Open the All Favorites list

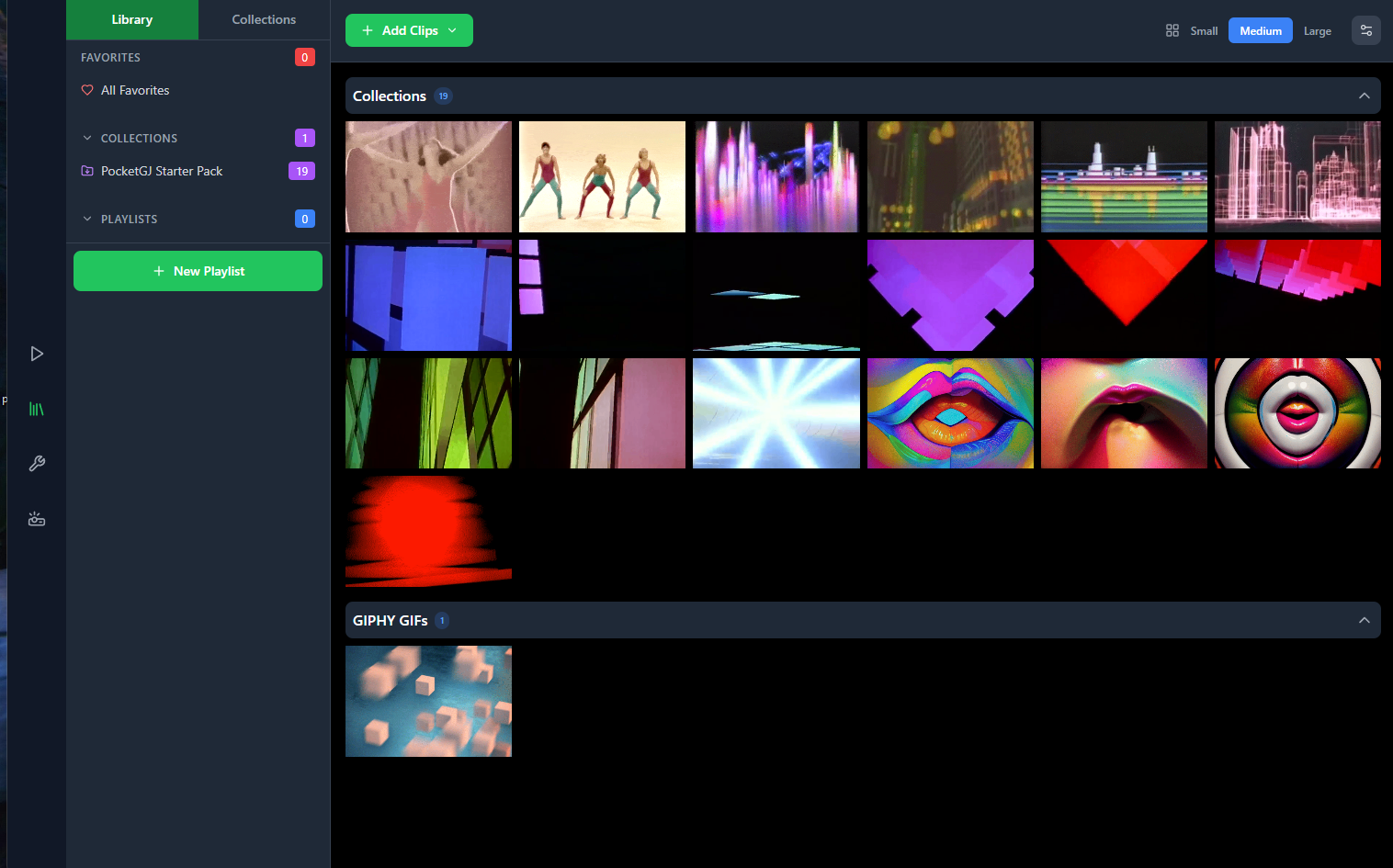coord(135,90)
